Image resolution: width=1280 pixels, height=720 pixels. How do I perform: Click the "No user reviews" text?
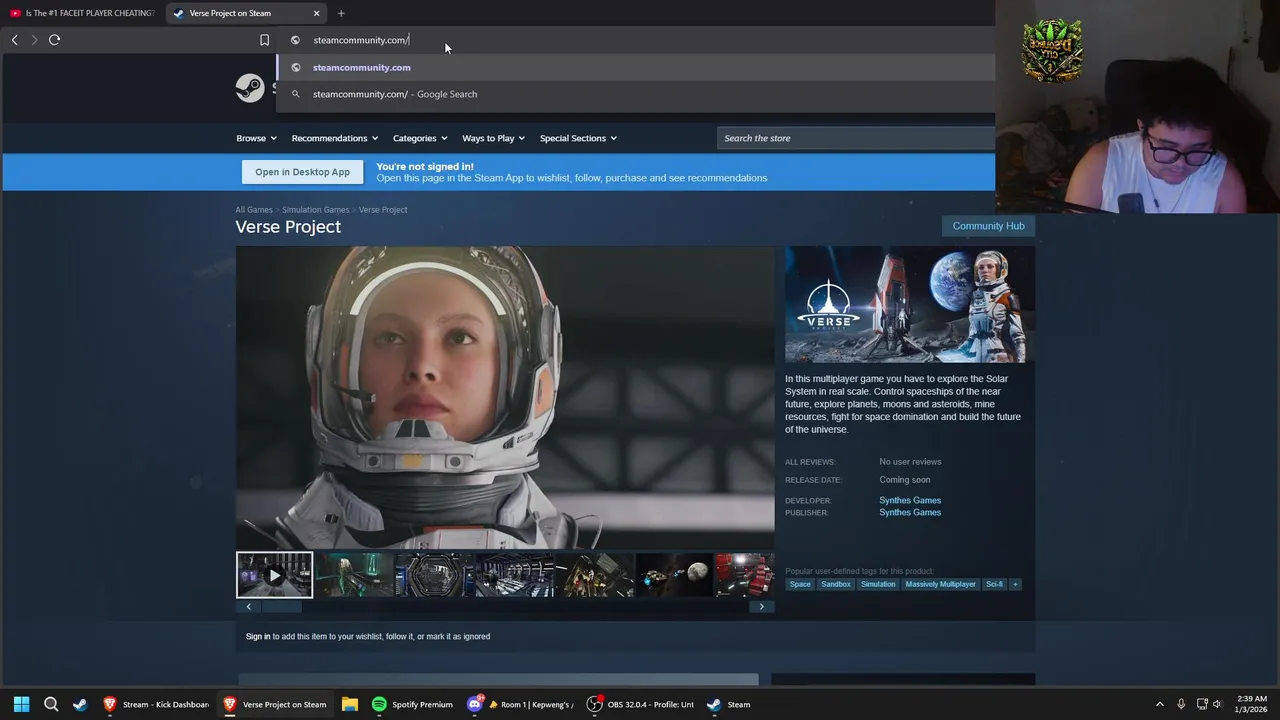click(x=910, y=462)
